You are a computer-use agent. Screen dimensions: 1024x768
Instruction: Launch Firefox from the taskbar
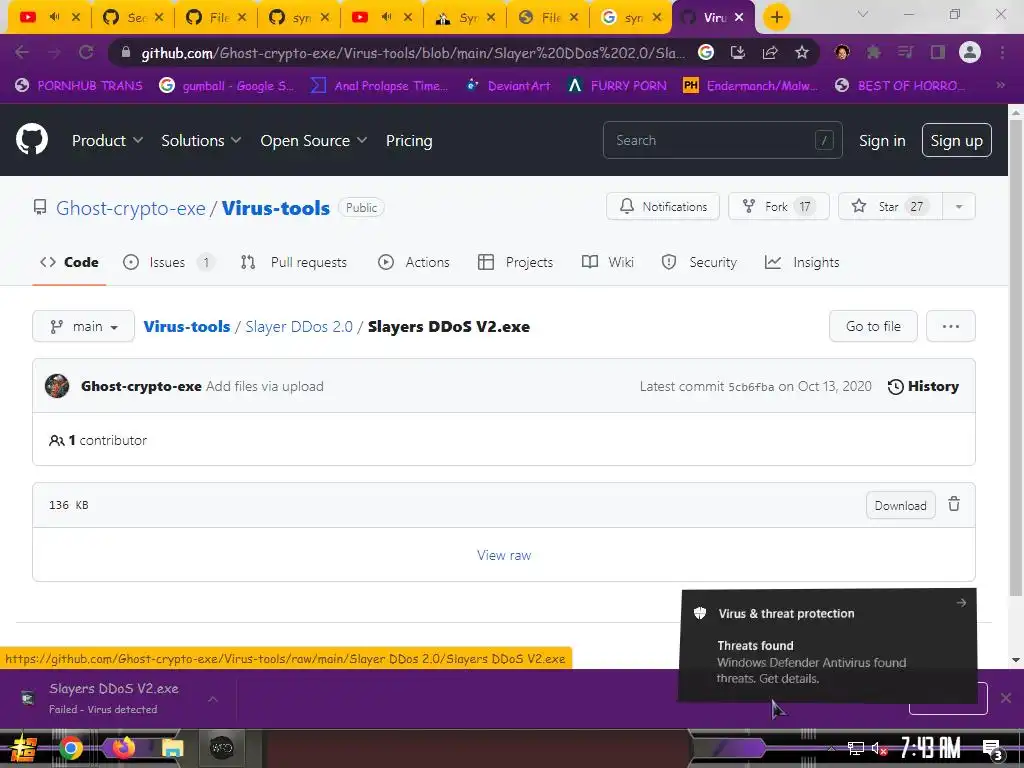123,748
